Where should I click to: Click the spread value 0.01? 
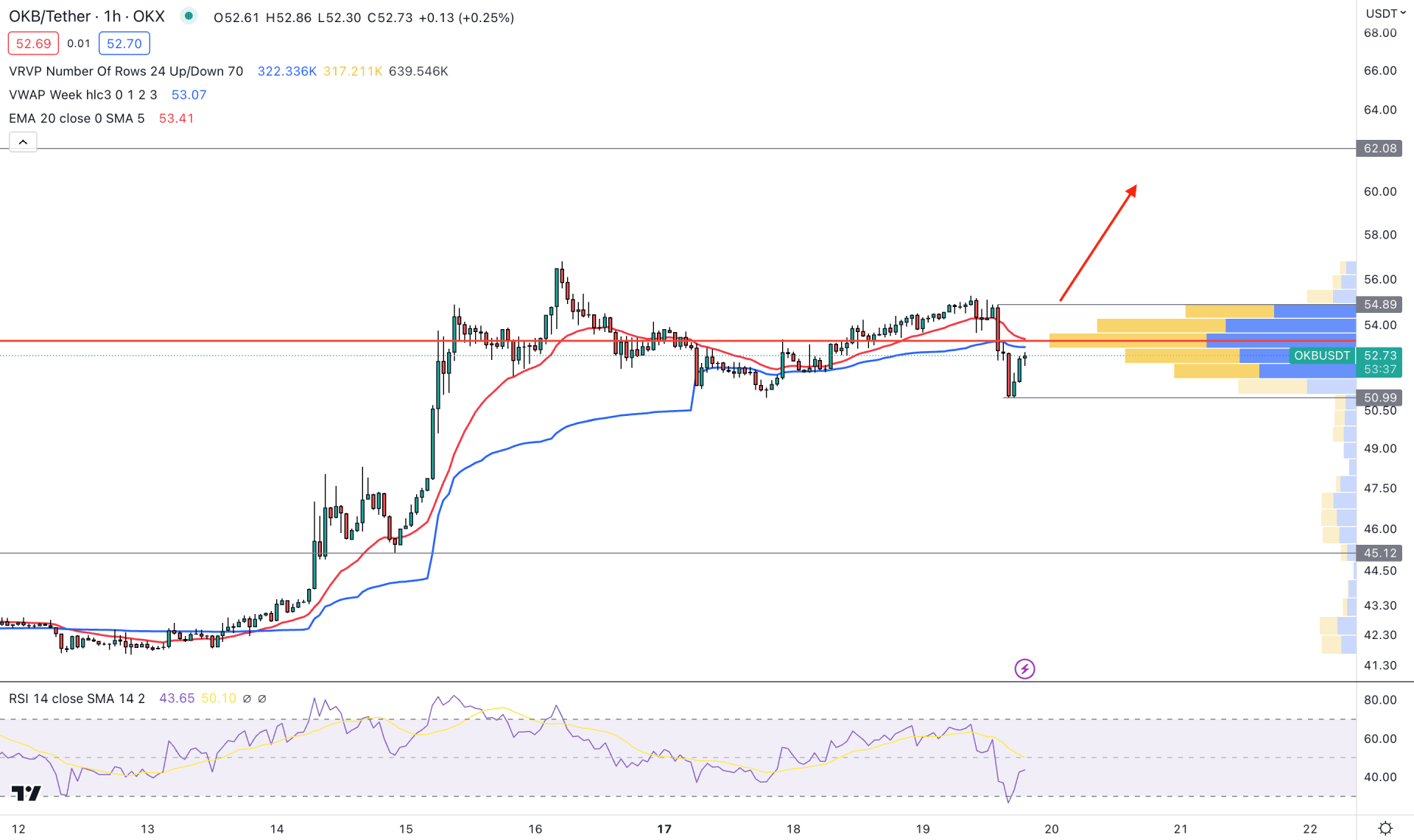pos(79,43)
